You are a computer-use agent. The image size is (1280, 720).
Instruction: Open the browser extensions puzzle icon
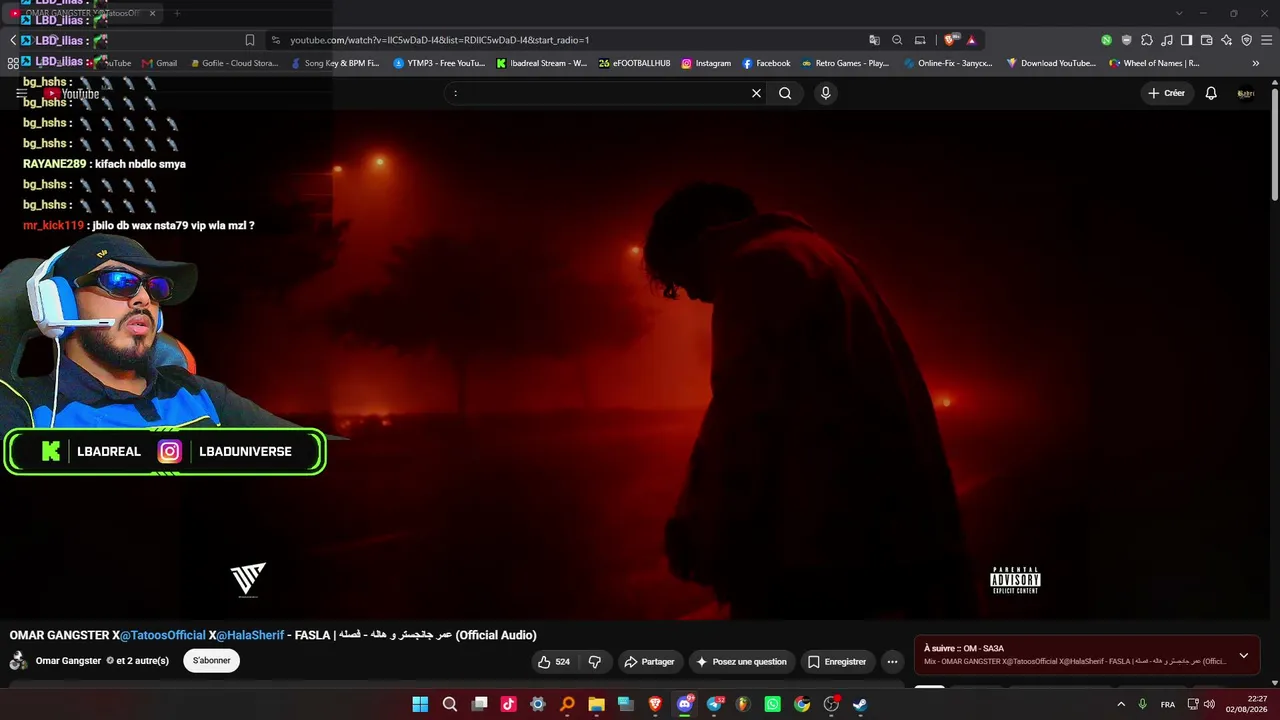1147,40
